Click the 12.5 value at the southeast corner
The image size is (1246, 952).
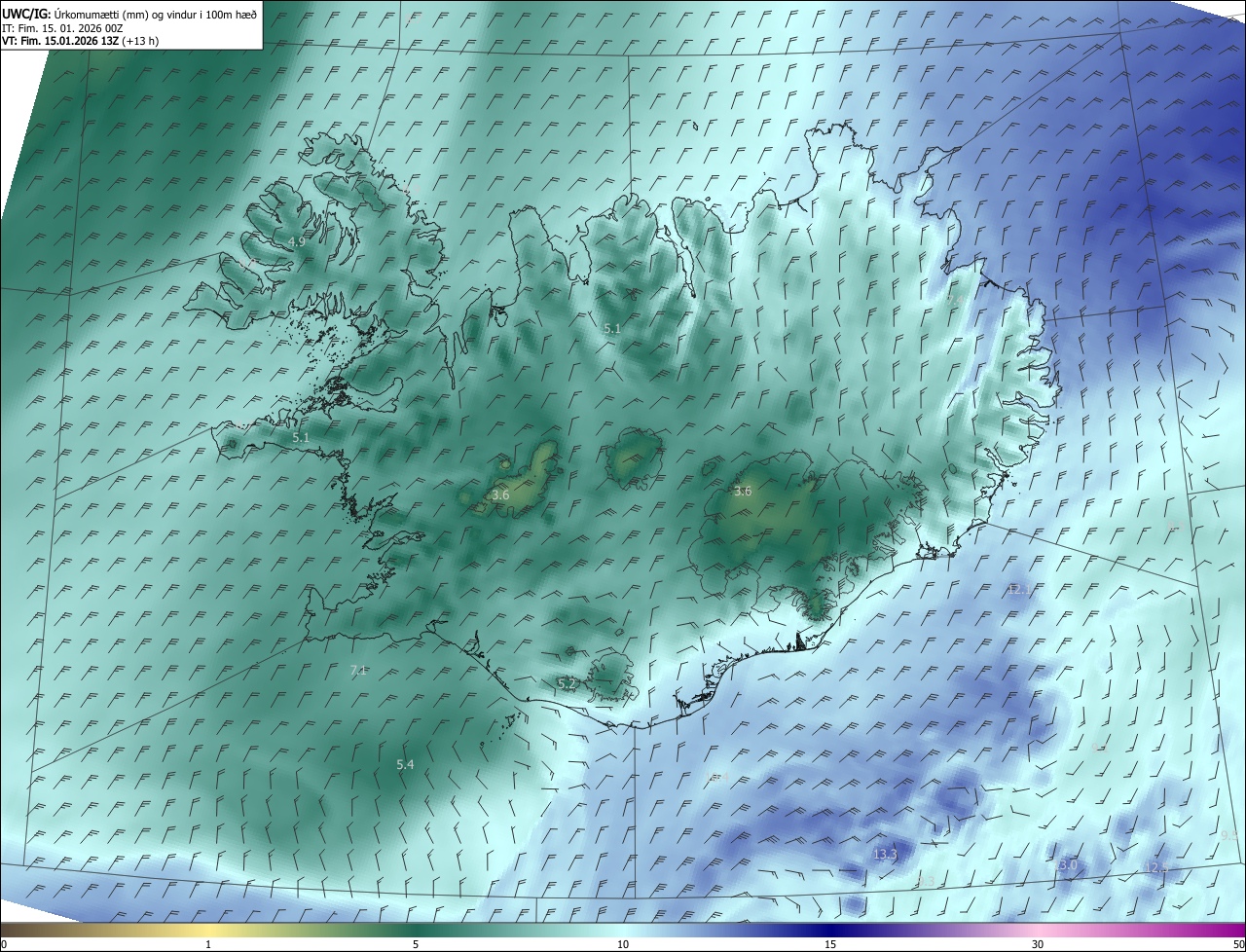click(x=1155, y=867)
